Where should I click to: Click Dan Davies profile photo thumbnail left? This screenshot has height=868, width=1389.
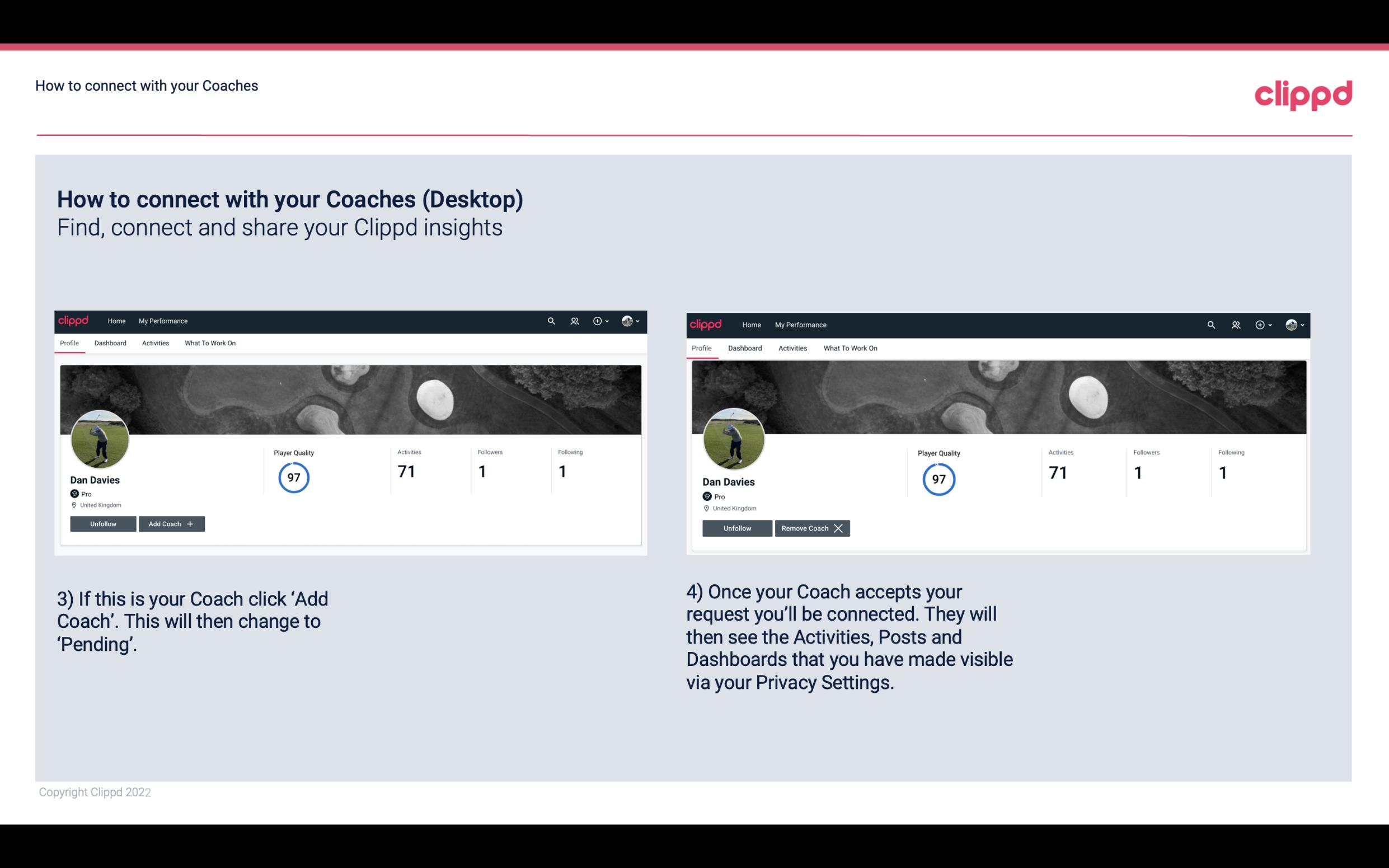(x=100, y=437)
